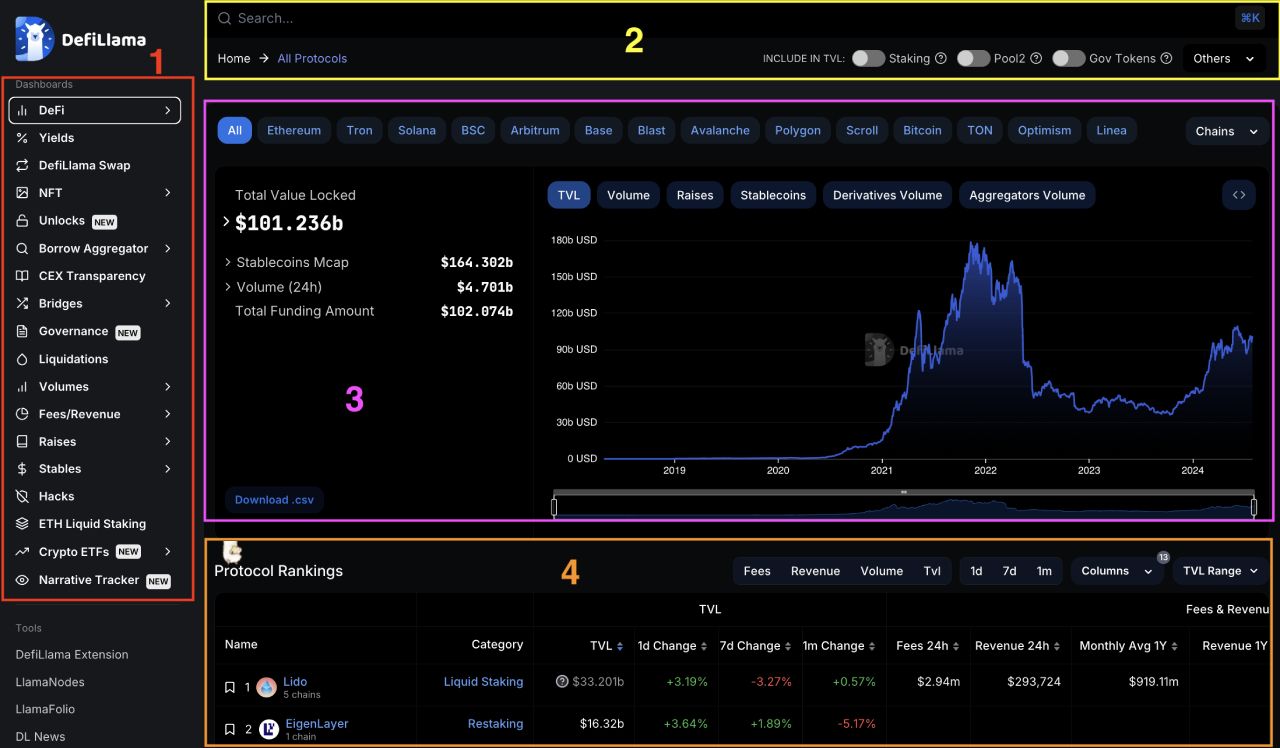This screenshot has height=748, width=1280.
Task: Click the Staking help question mark icon
Action: coord(940,59)
